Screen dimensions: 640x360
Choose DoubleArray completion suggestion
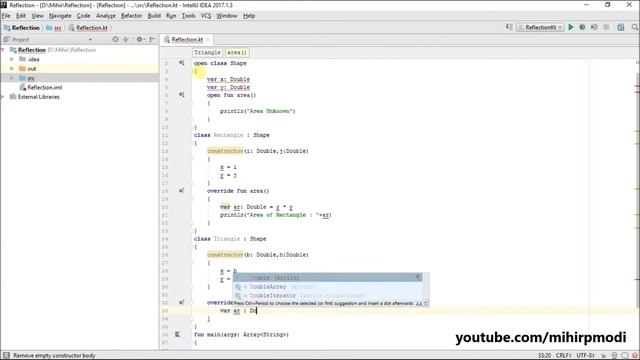(x=328, y=287)
